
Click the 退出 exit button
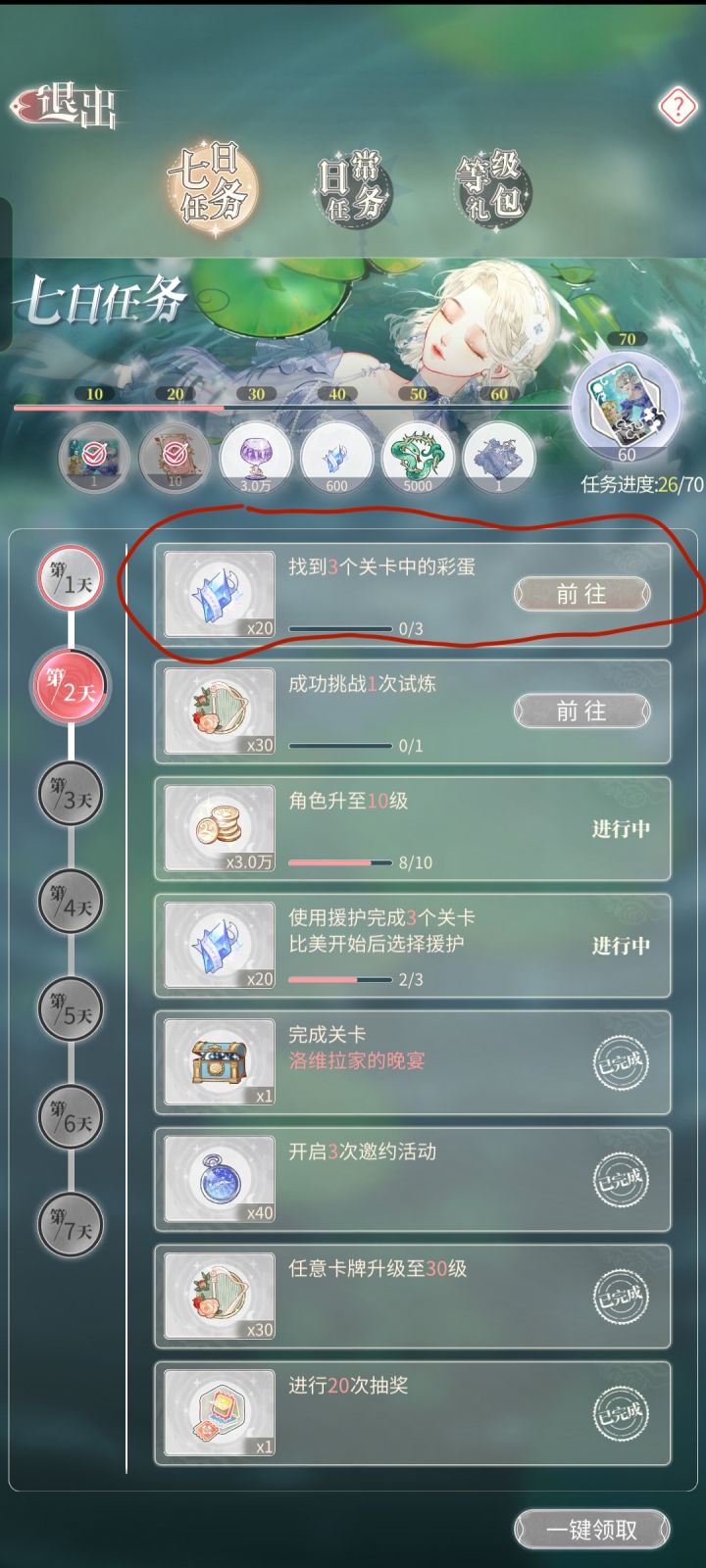pyautogui.click(x=67, y=105)
